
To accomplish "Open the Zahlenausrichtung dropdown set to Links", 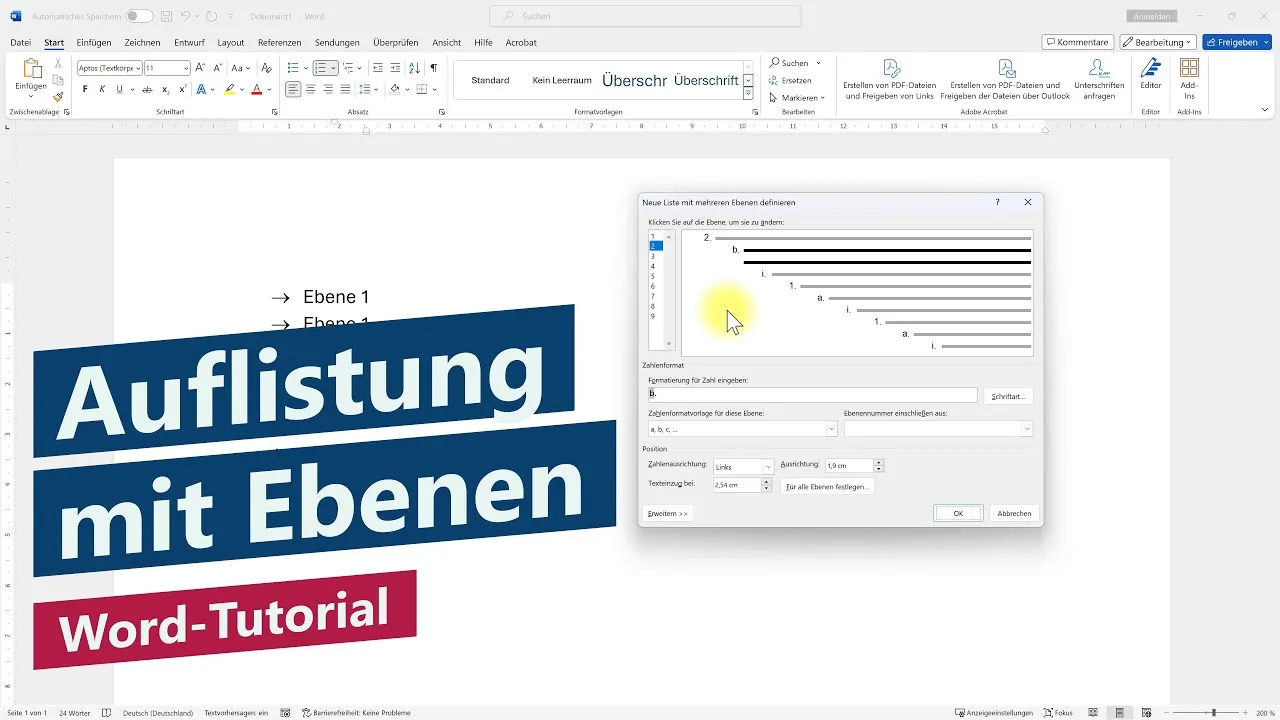I will 742,465.
